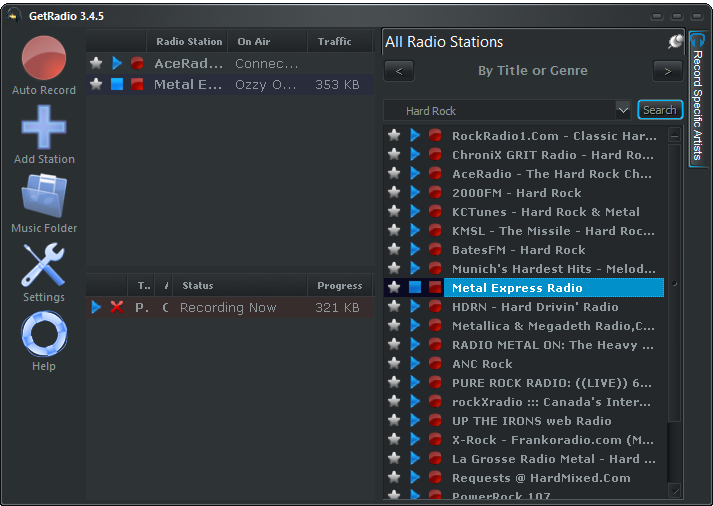Play the AceRadio station in active list
Screen dimensions: 713x506
coord(117,63)
